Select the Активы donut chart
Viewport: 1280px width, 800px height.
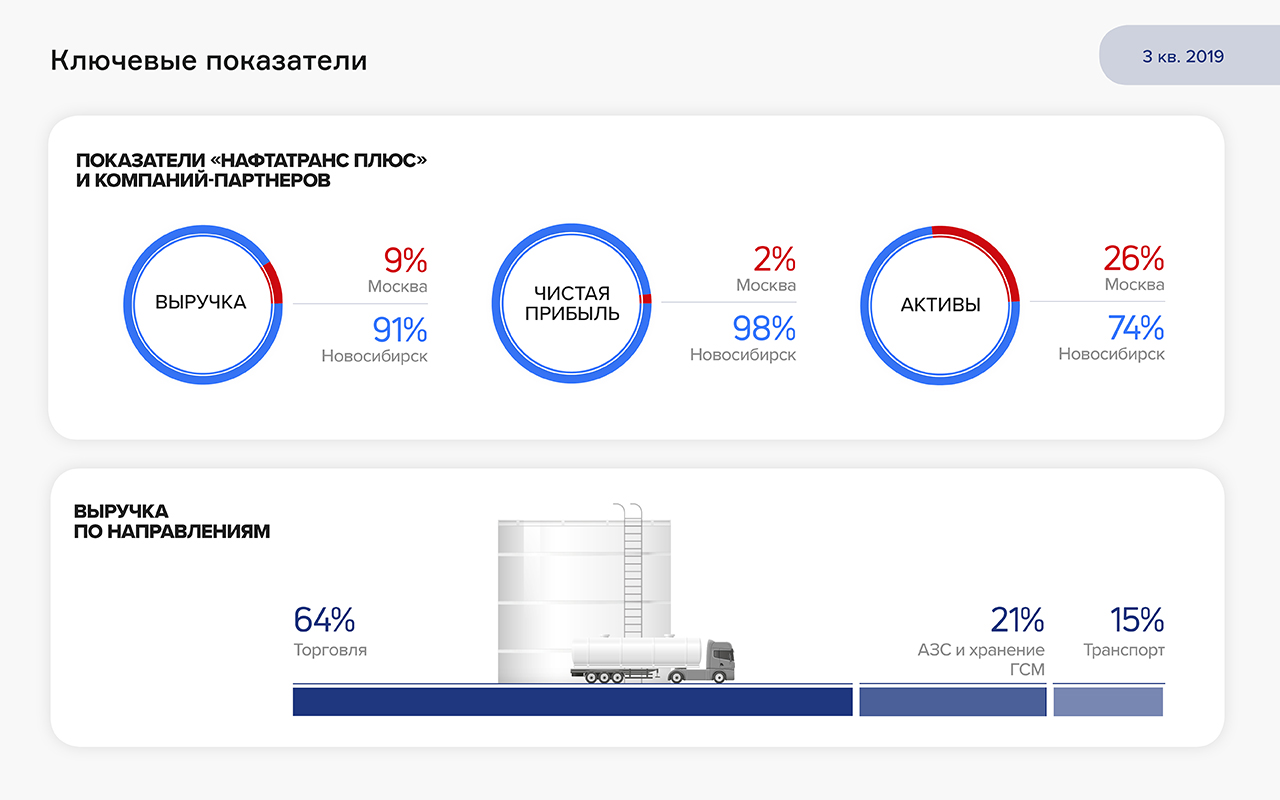point(940,304)
